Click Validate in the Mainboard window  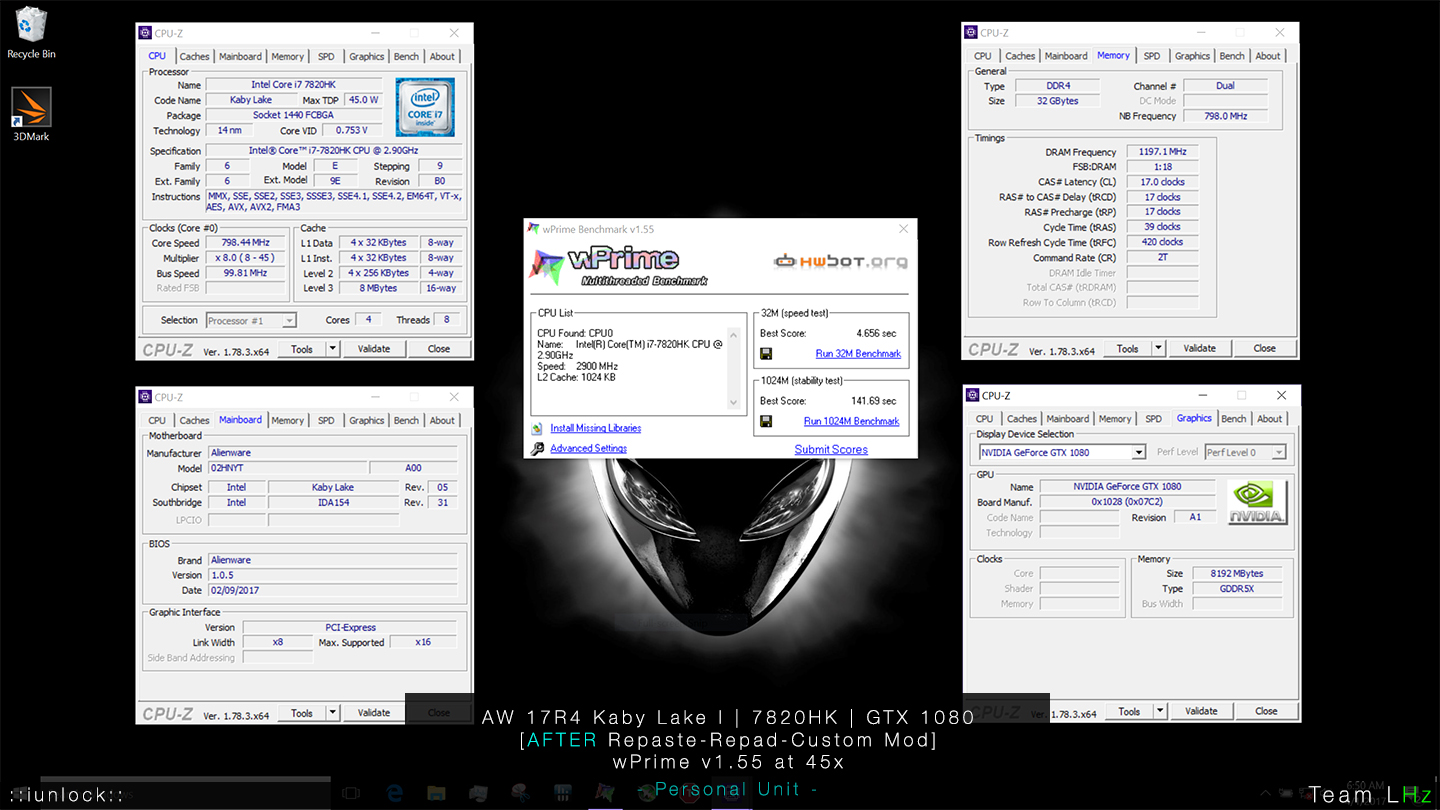[374, 713]
